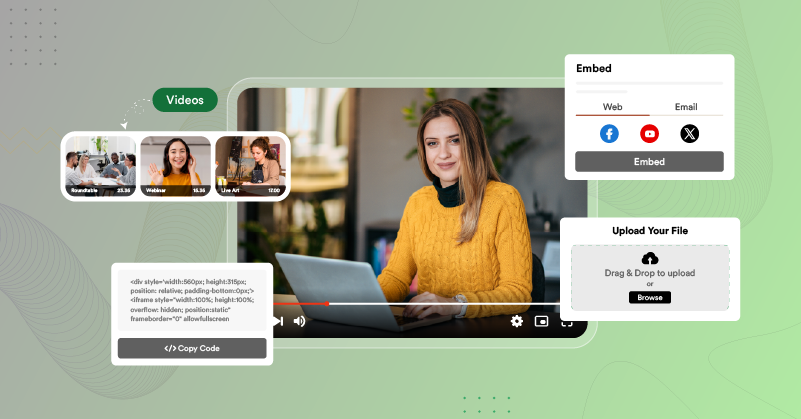Open the Webinar video thumbnail
The width and height of the screenshot is (801, 419).
[175, 166]
